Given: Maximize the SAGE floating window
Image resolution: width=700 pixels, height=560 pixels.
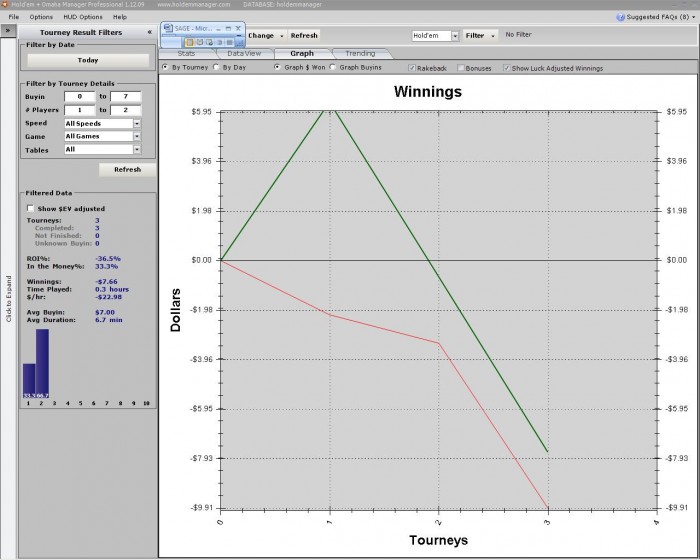Looking at the screenshot, I should [x=228, y=28].
